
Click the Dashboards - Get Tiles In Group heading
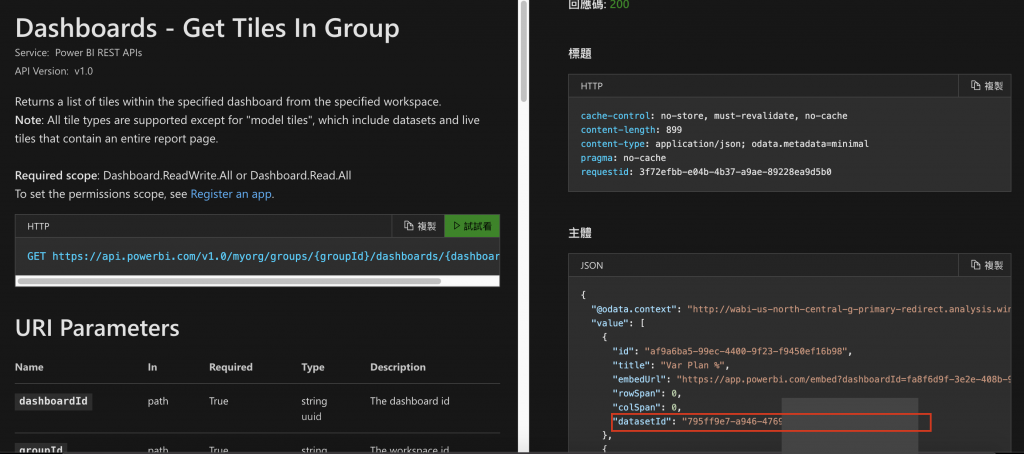(x=207, y=28)
